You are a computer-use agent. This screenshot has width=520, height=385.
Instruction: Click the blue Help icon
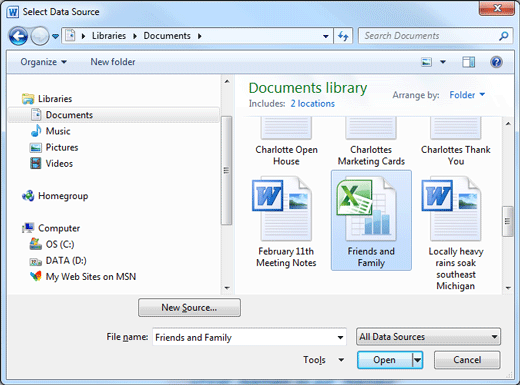point(496,62)
